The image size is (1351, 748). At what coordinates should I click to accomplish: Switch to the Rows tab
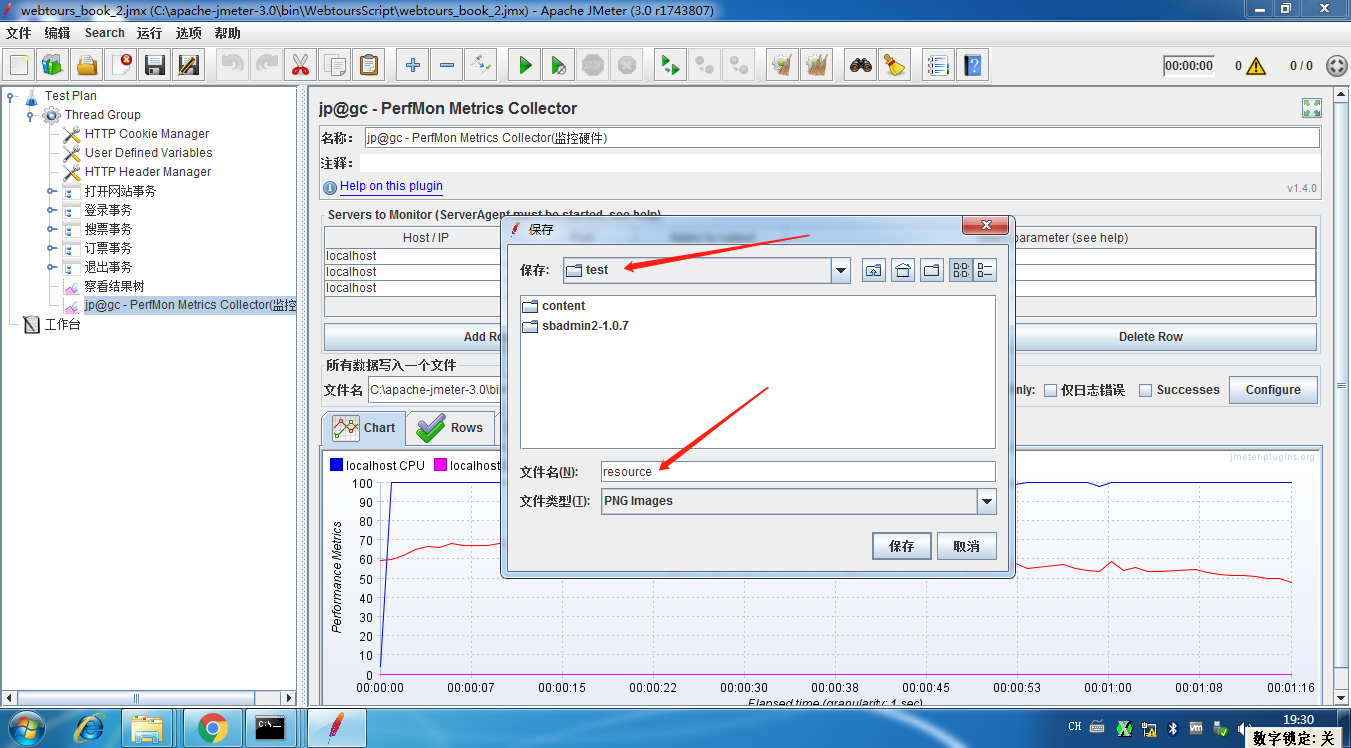[x=451, y=428]
